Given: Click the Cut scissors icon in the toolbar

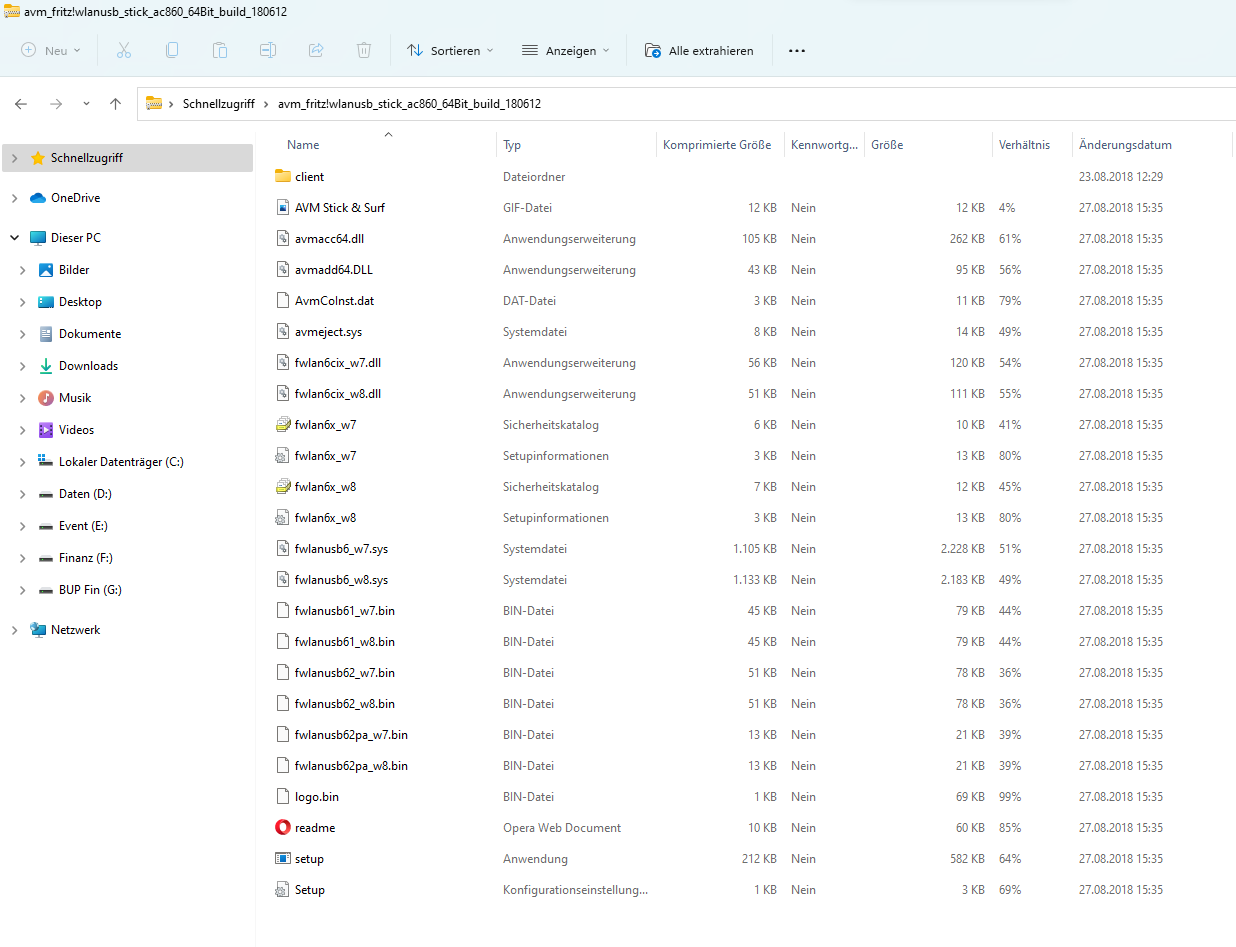Looking at the screenshot, I should click(x=124, y=50).
